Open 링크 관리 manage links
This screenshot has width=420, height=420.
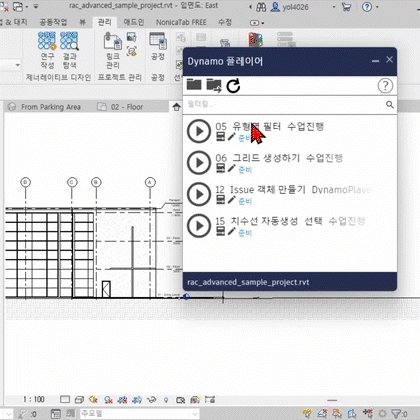(x=113, y=51)
